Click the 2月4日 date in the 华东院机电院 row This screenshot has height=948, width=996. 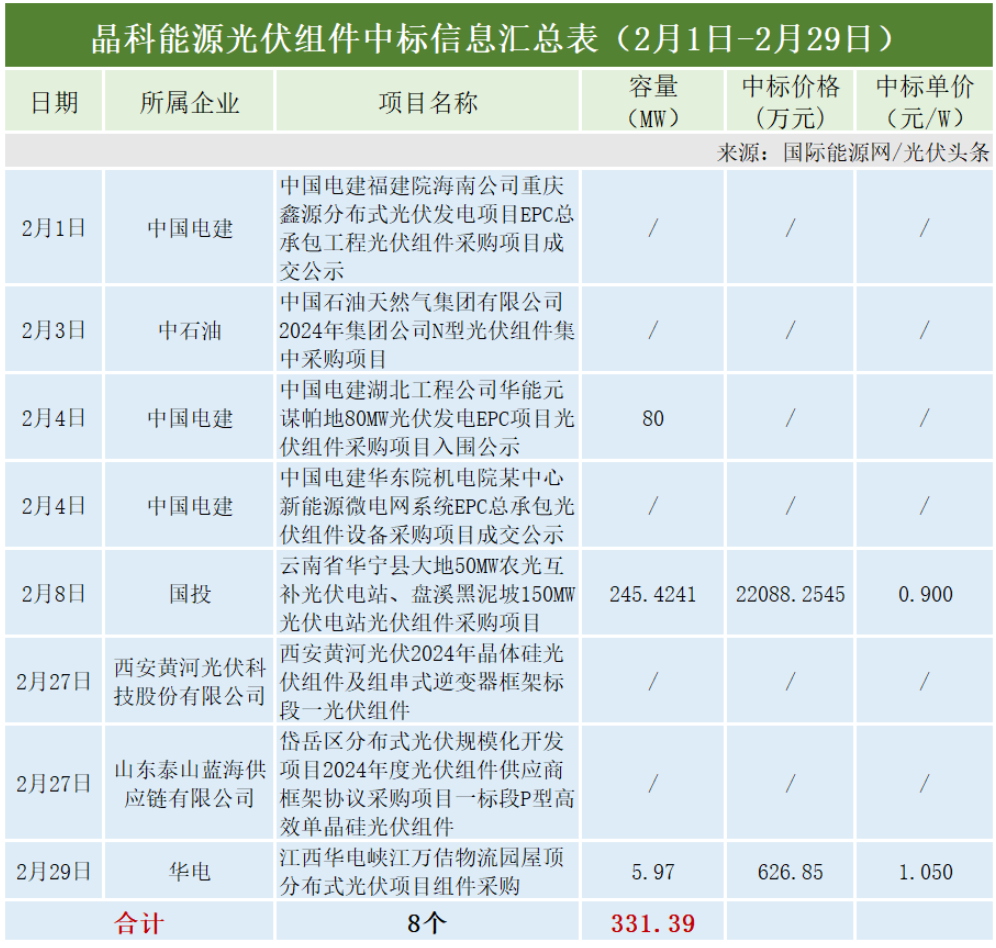click(x=54, y=505)
